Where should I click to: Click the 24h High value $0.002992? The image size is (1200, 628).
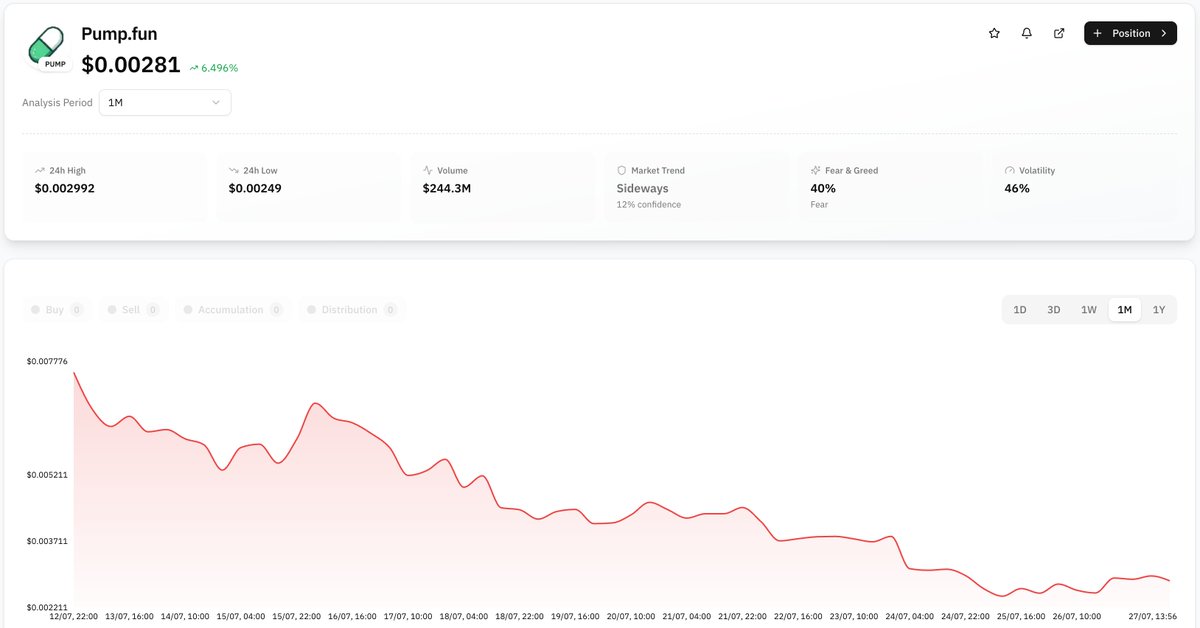click(x=65, y=188)
